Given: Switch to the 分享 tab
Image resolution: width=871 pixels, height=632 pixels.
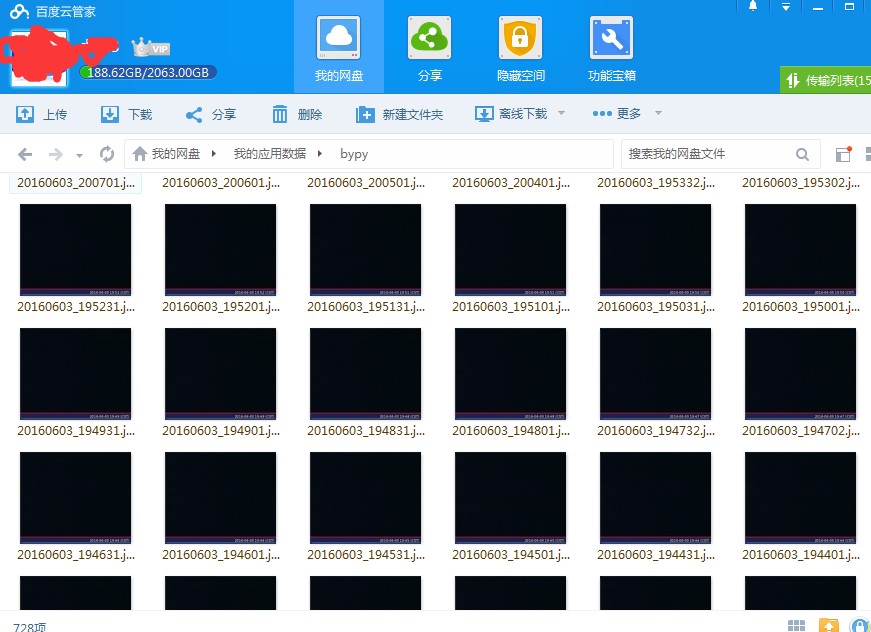Looking at the screenshot, I should click(x=429, y=49).
